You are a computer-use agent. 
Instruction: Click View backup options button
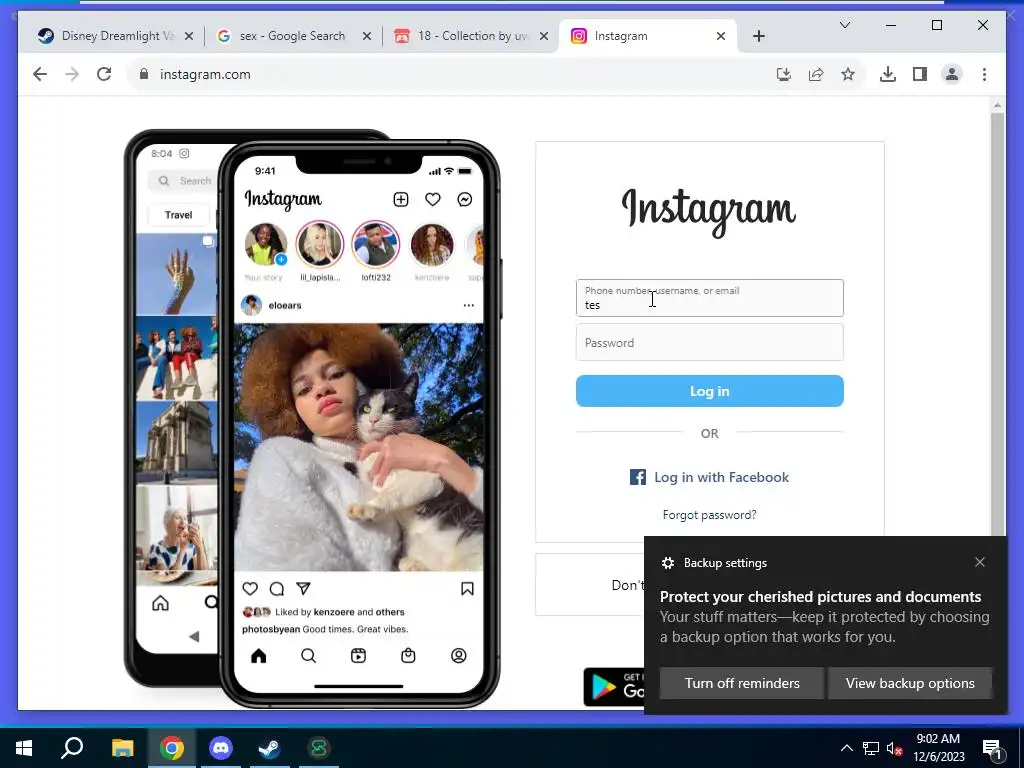tap(910, 683)
